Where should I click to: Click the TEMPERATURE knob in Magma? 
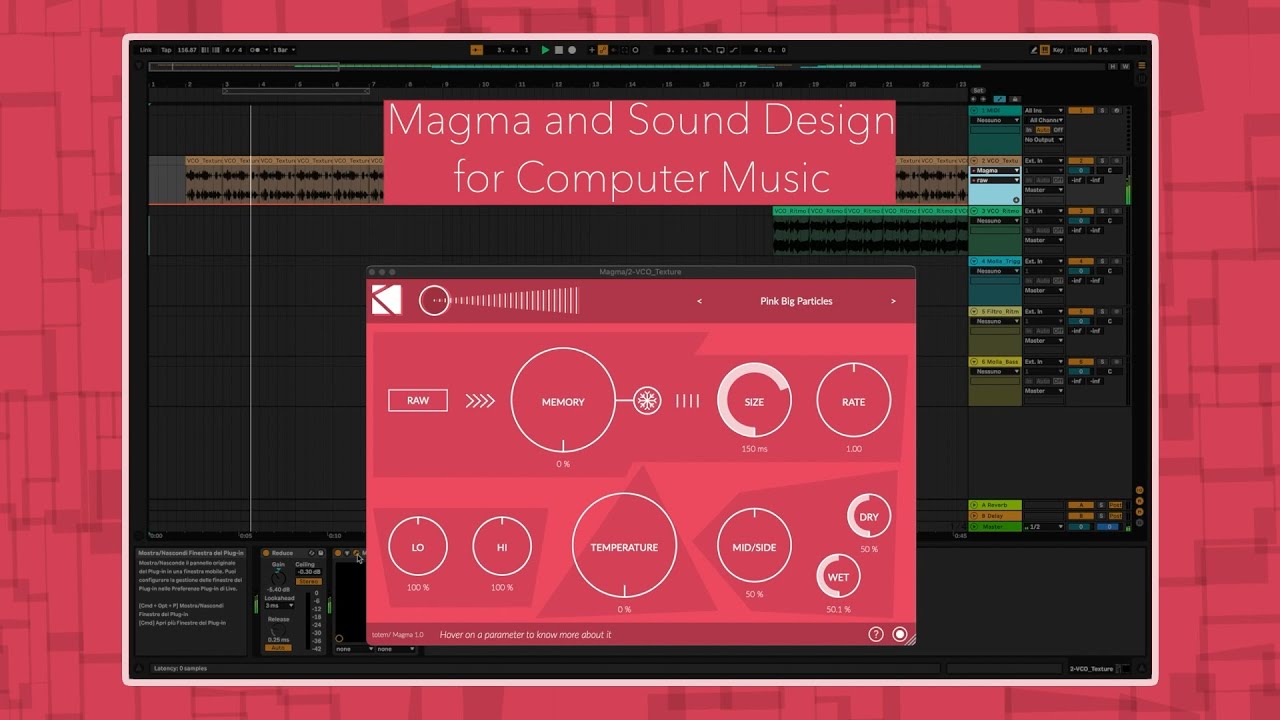pos(624,547)
